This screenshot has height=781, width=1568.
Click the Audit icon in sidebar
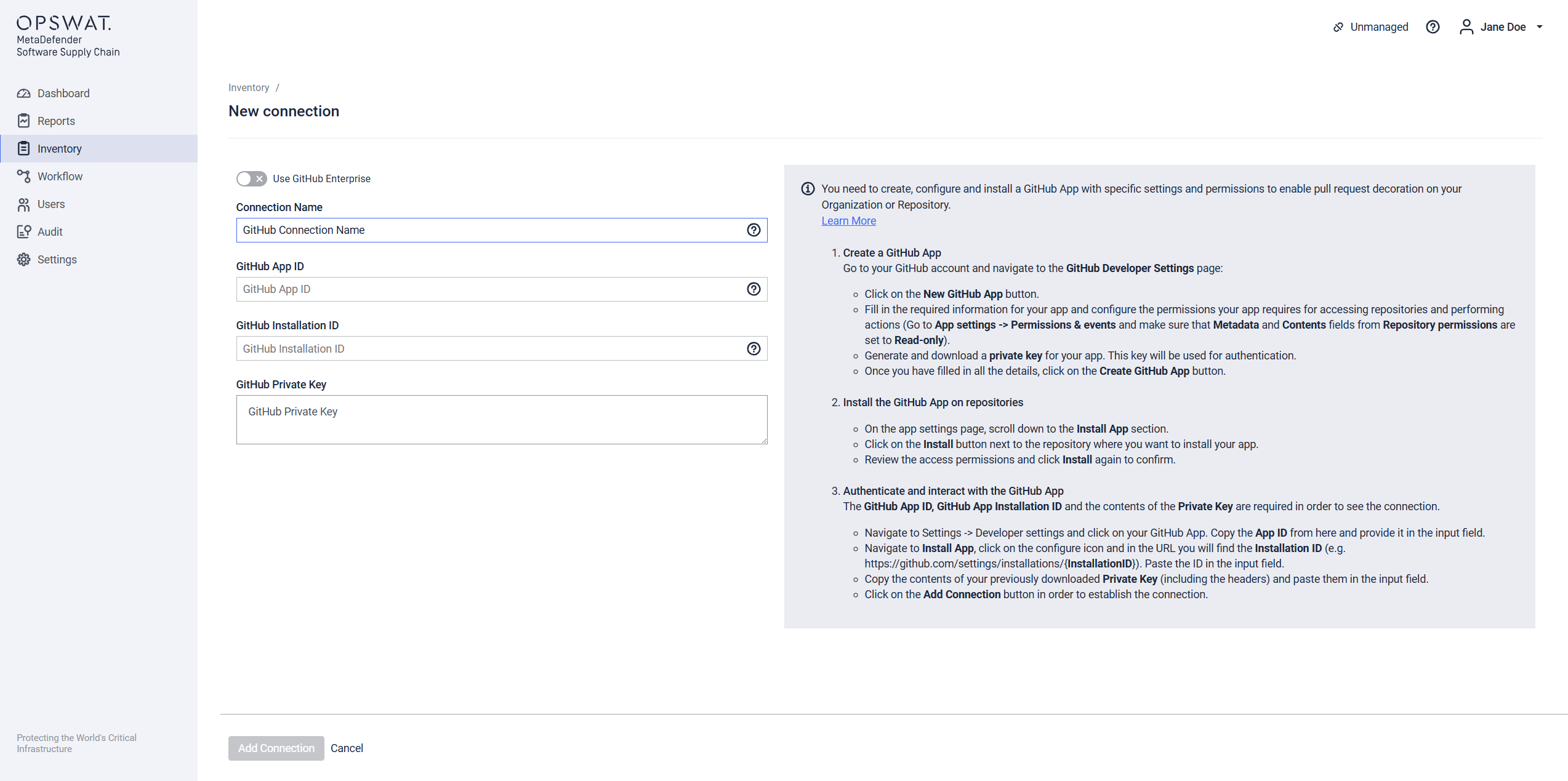point(23,232)
